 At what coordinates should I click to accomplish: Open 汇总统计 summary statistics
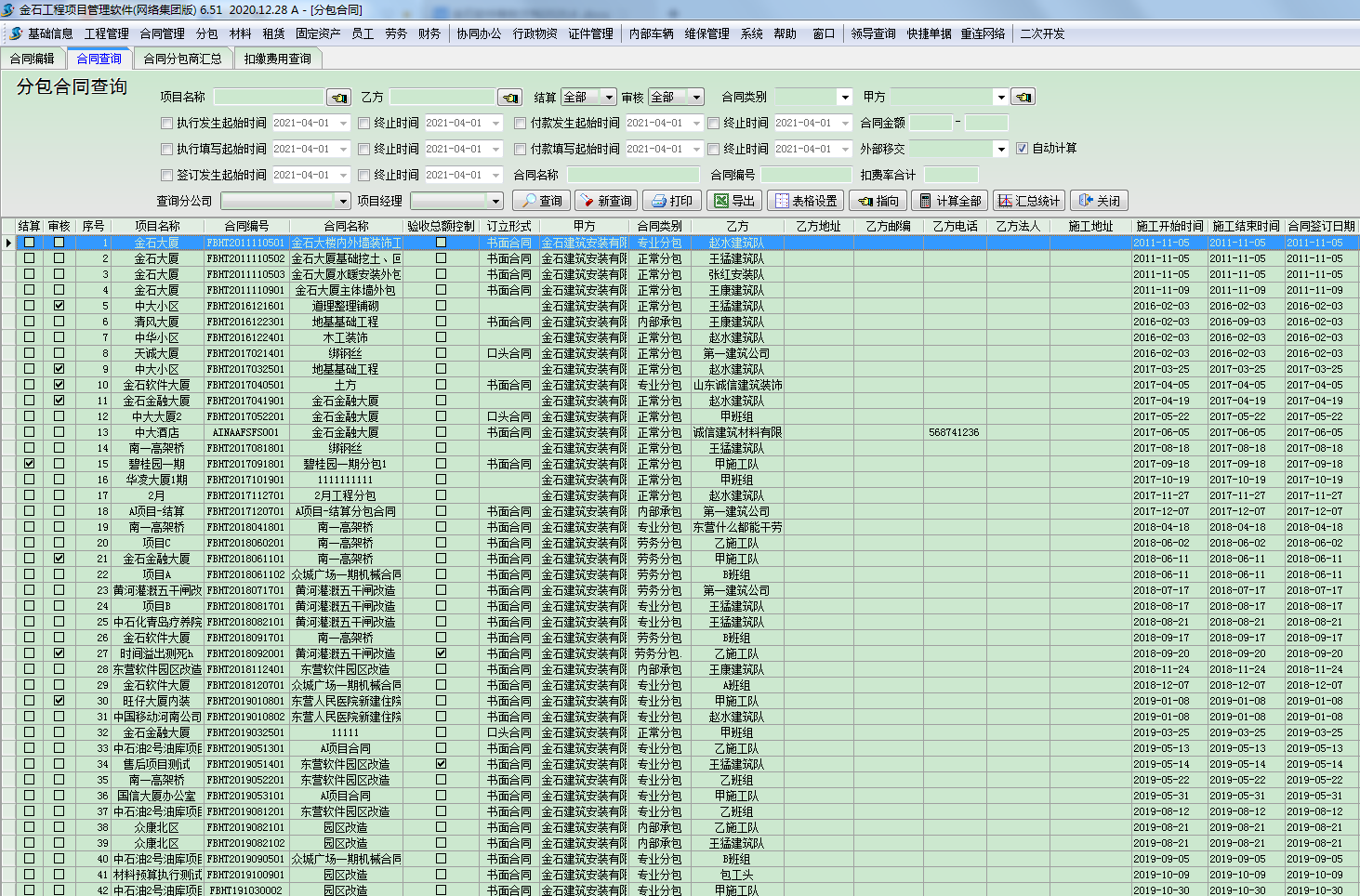coord(1028,201)
